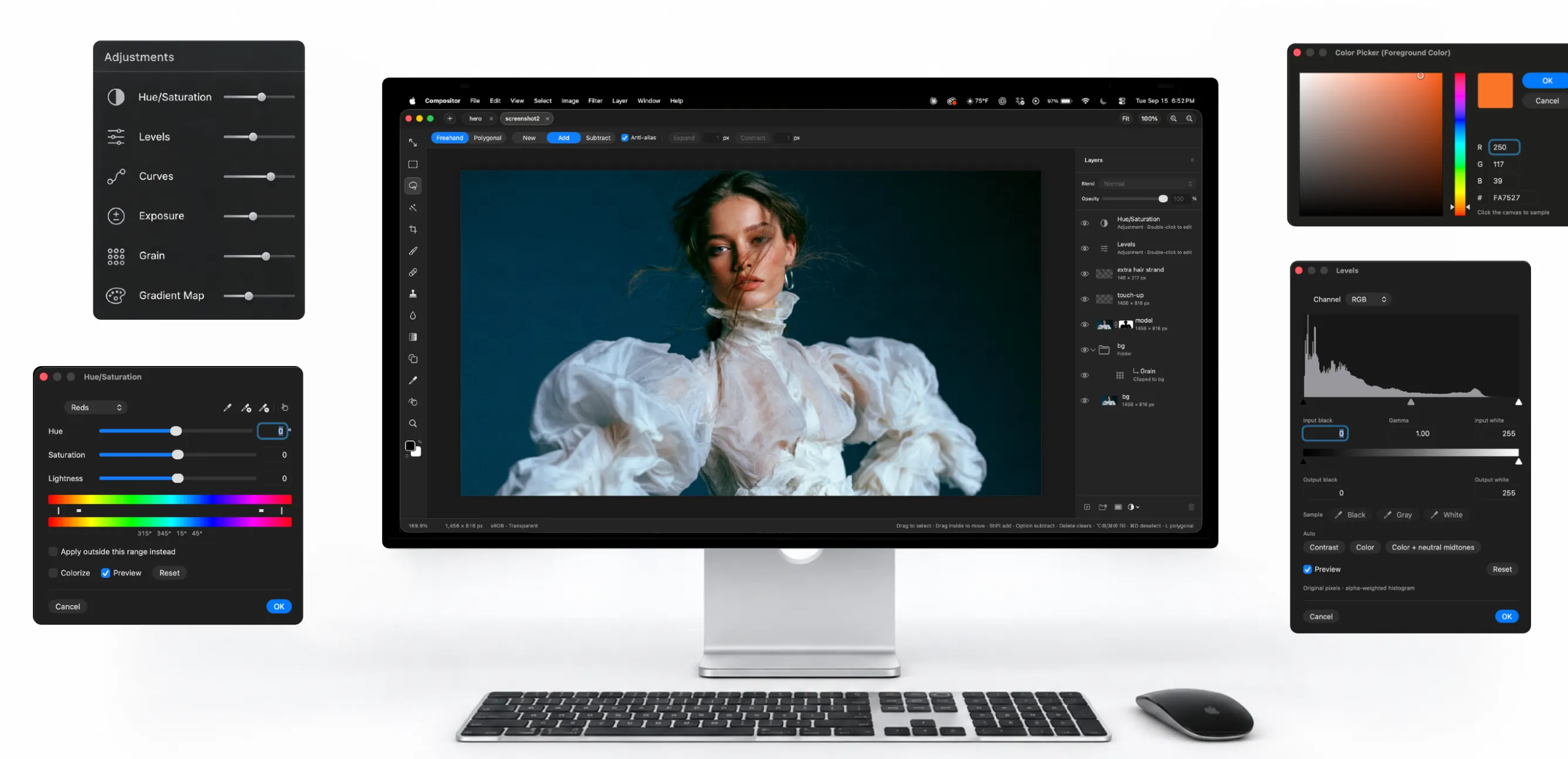
Task: Click the Hue/Saturation eyedropper add-to-sample icon
Action: (x=246, y=408)
